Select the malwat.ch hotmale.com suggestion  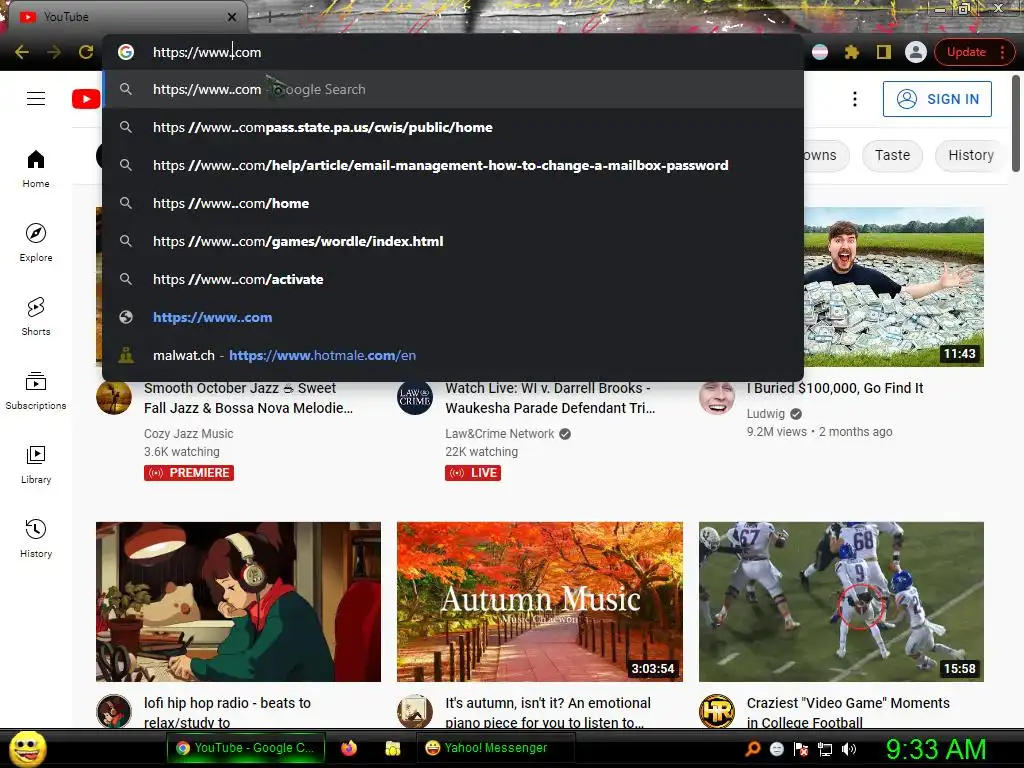pos(453,355)
